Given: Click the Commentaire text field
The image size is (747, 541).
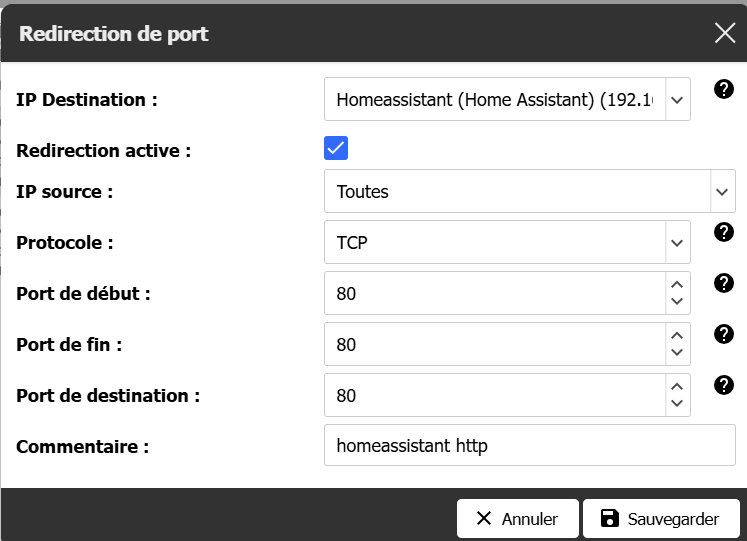Looking at the screenshot, I should pyautogui.click(x=530, y=445).
